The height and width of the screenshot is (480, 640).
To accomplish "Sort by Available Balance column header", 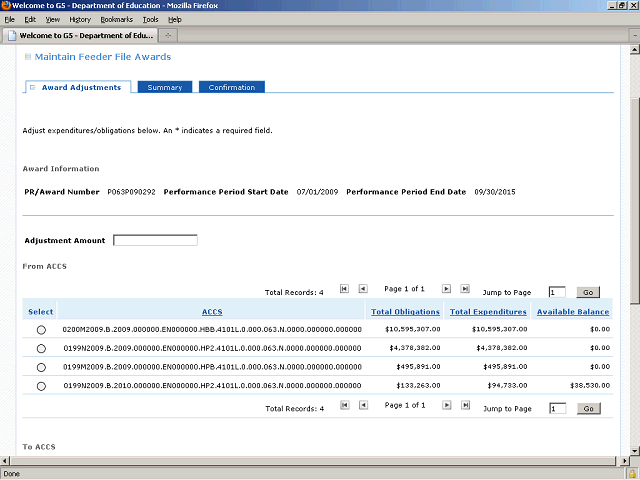I will coord(572,312).
